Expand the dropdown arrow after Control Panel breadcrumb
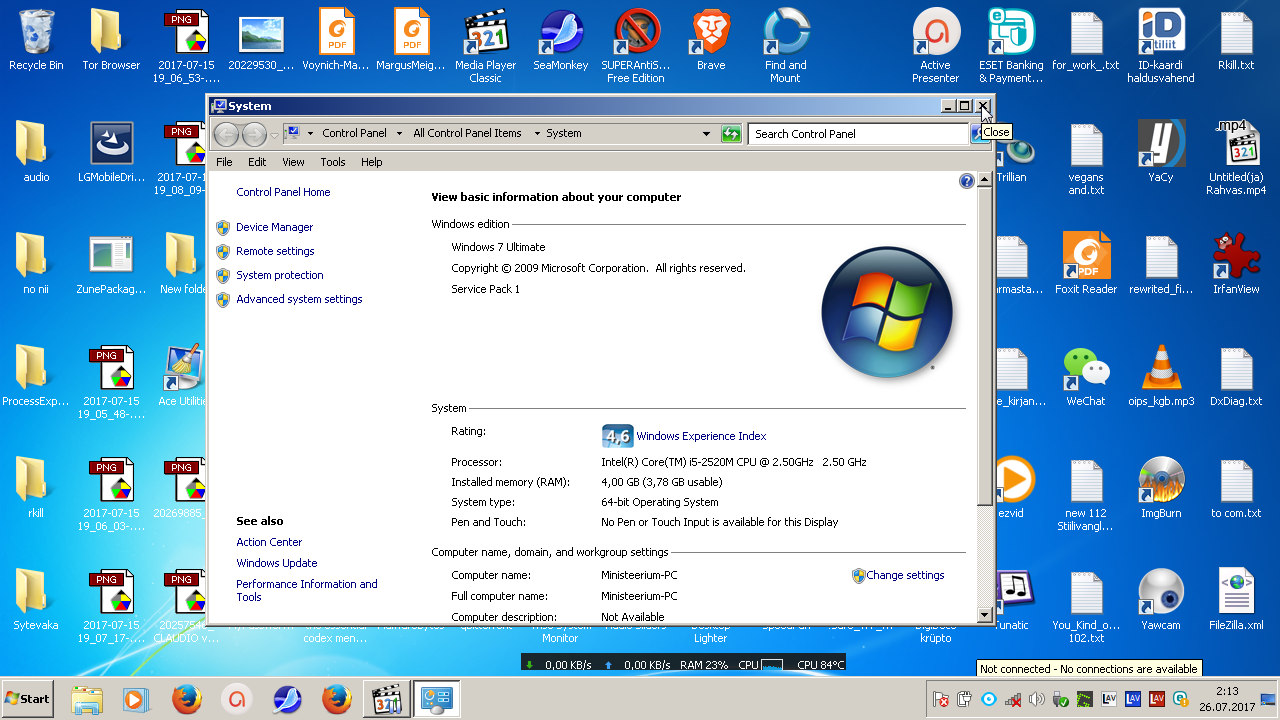 [x=399, y=134]
